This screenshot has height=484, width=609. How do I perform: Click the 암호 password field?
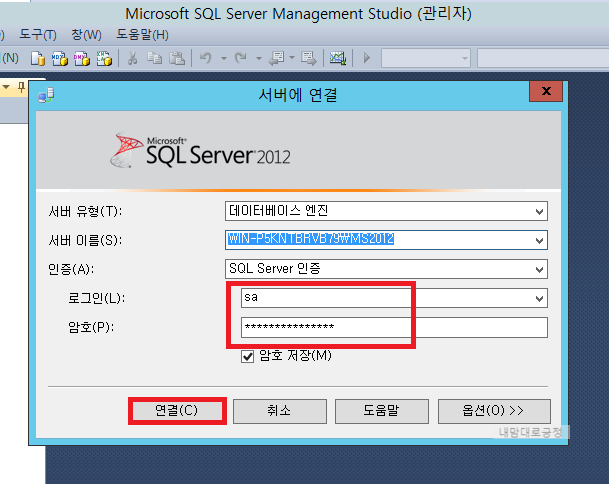click(x=394, y=327)
